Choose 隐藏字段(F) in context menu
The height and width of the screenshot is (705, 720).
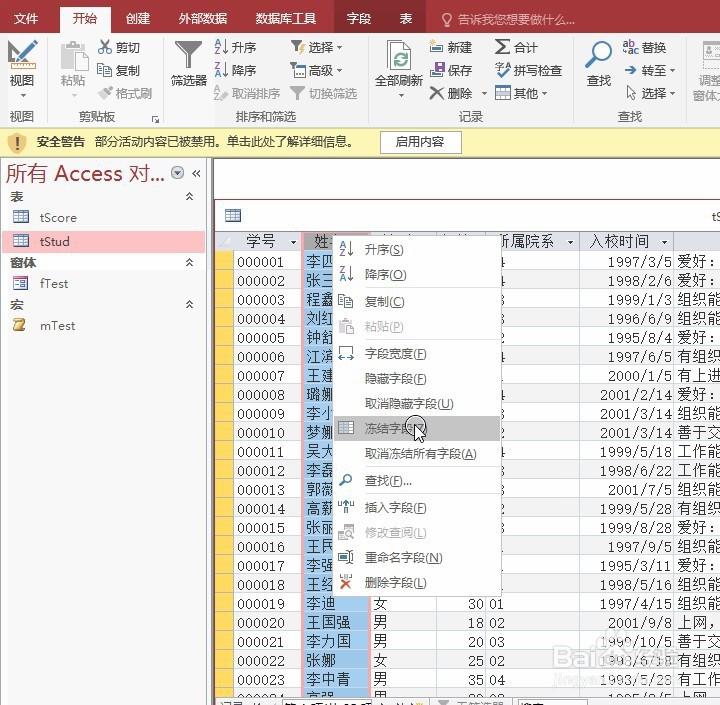[416, 378]
